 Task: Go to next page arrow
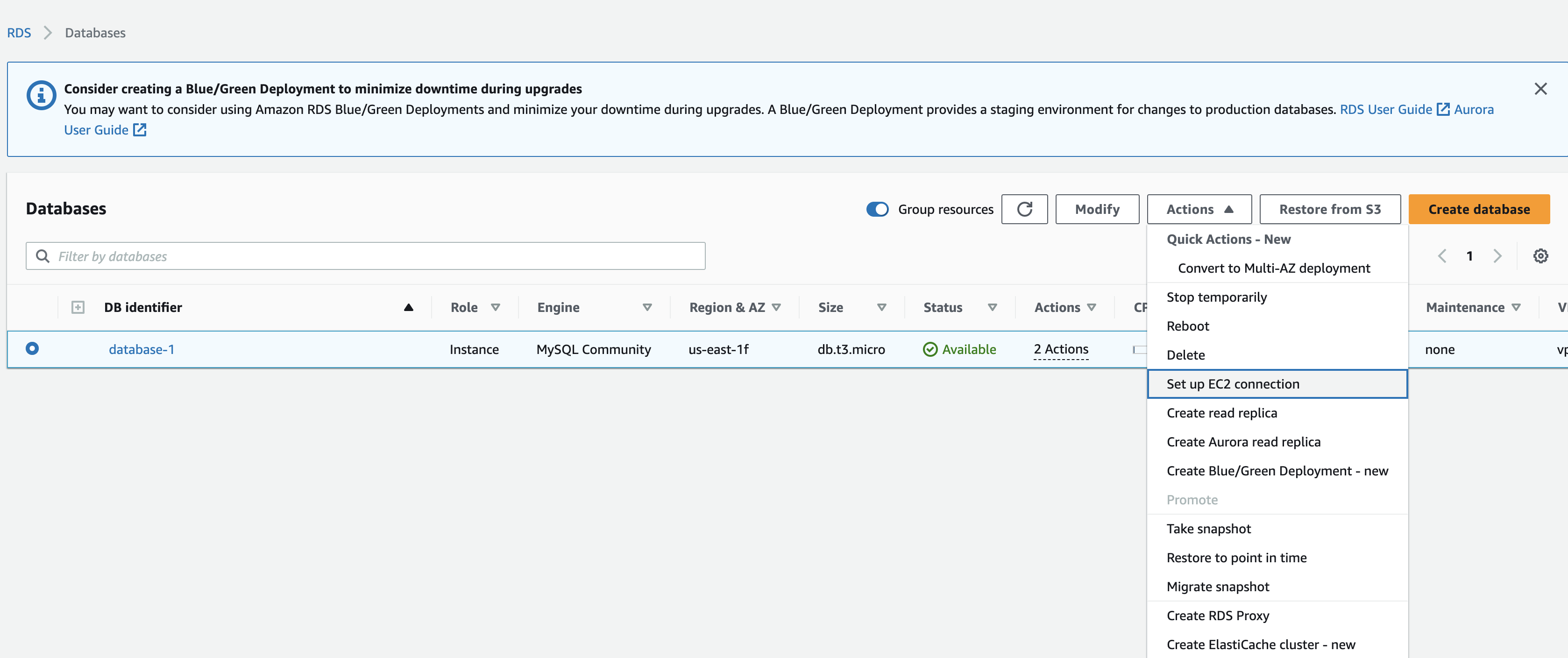[1497, 255]
